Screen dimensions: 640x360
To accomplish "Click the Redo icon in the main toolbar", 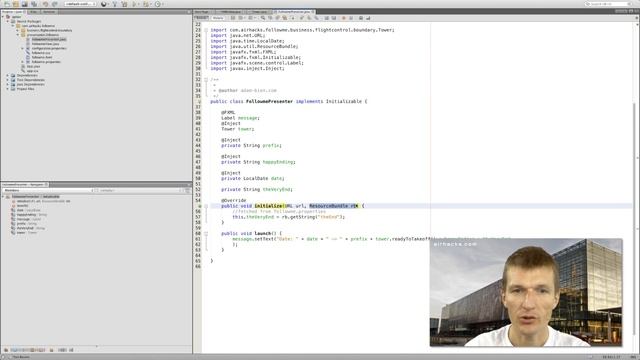I will coord(54,4).
